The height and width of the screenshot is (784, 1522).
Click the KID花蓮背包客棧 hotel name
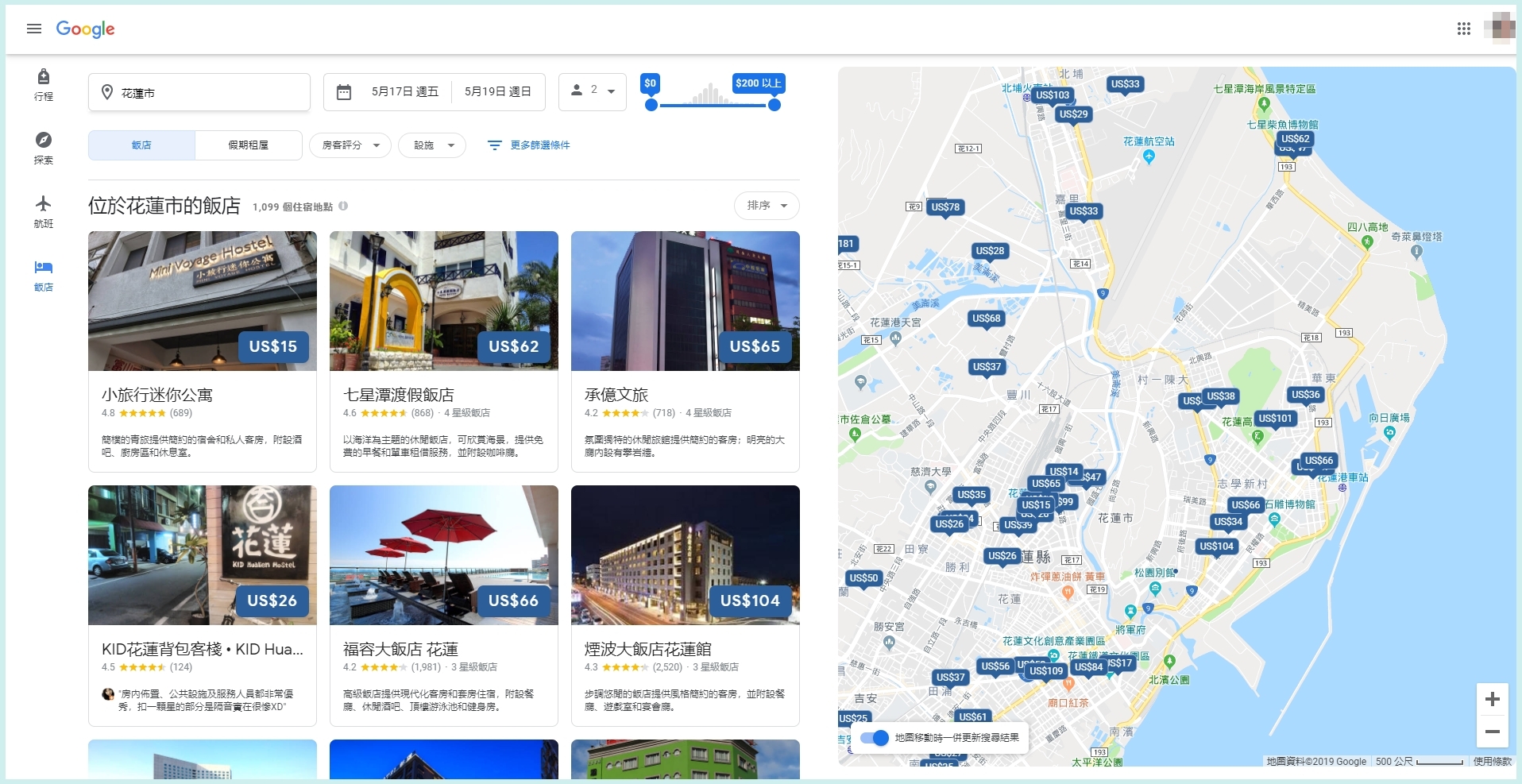(x=203, y=649)
